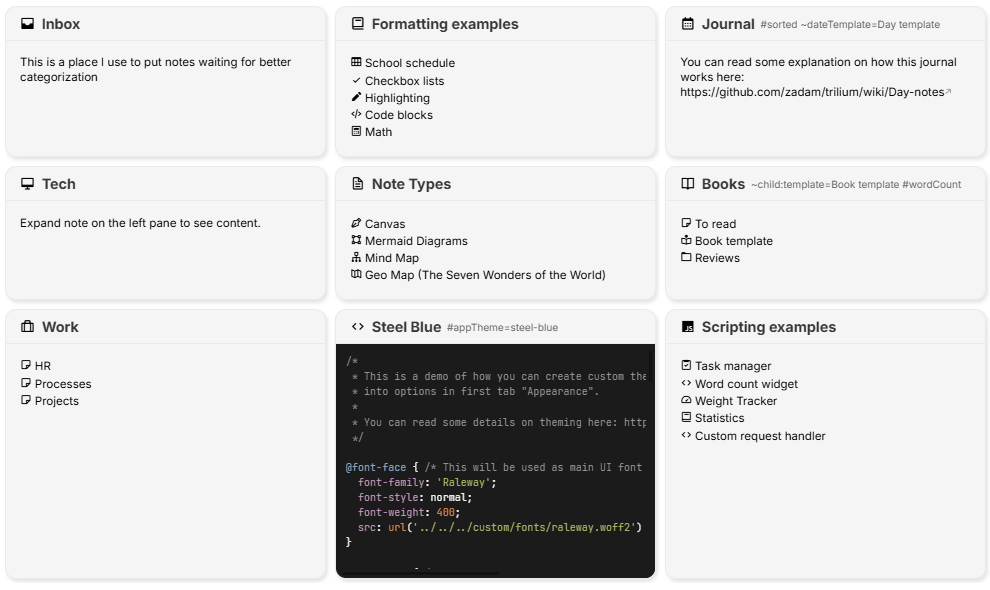Screen dimensions: 990x590
Task: Open the Mermaid Diagrams note
Action: [x=416, y=241]
